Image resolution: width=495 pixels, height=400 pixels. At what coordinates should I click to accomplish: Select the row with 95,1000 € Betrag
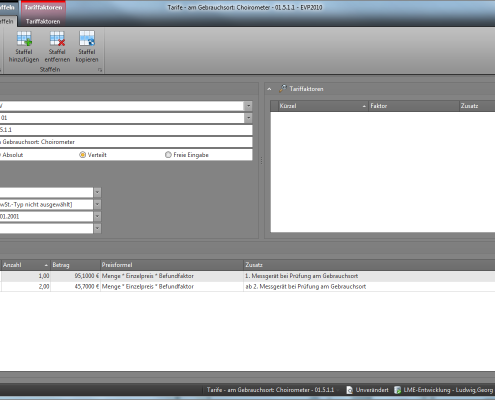coord(247,276)
